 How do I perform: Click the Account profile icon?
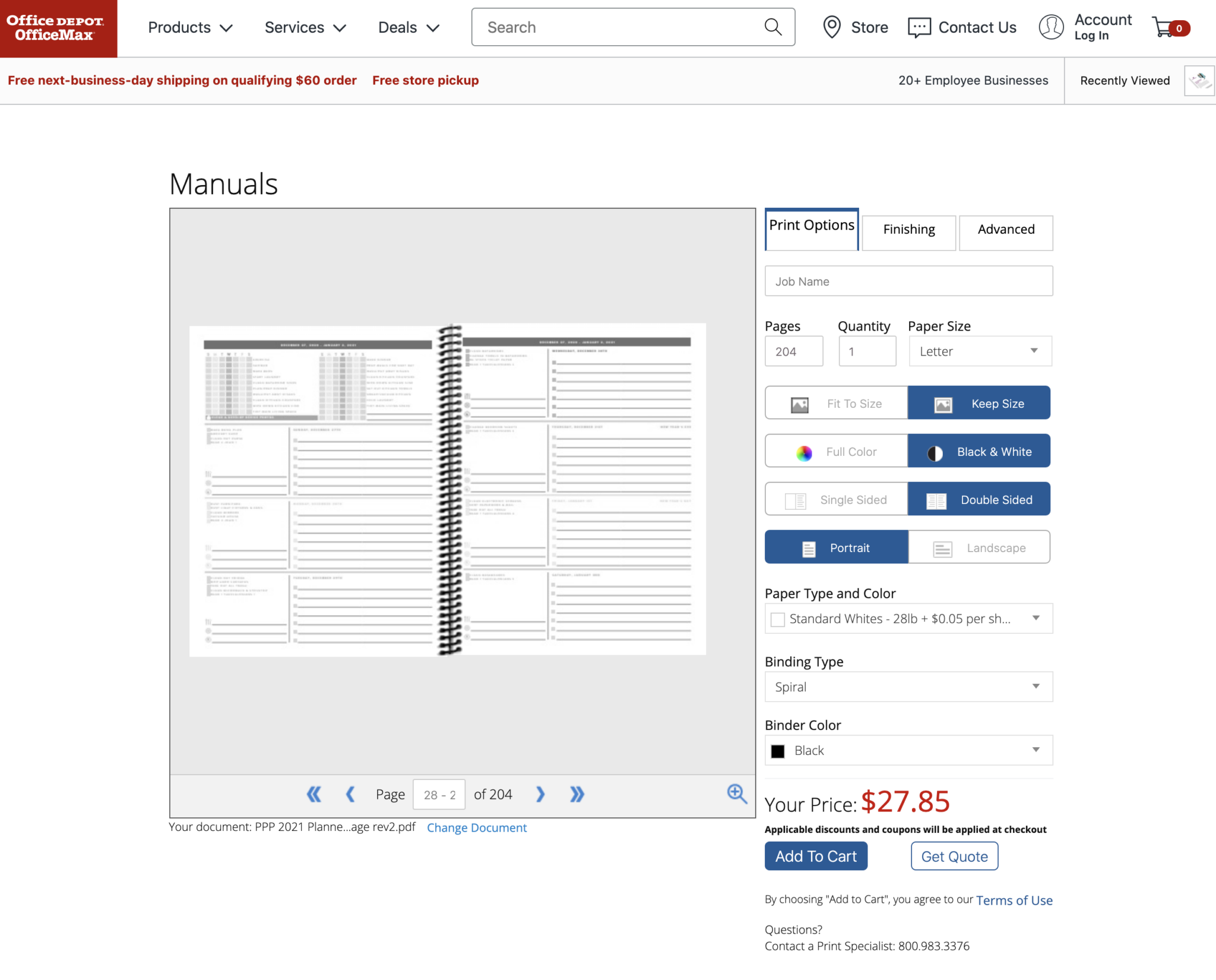click(1051, 27)
